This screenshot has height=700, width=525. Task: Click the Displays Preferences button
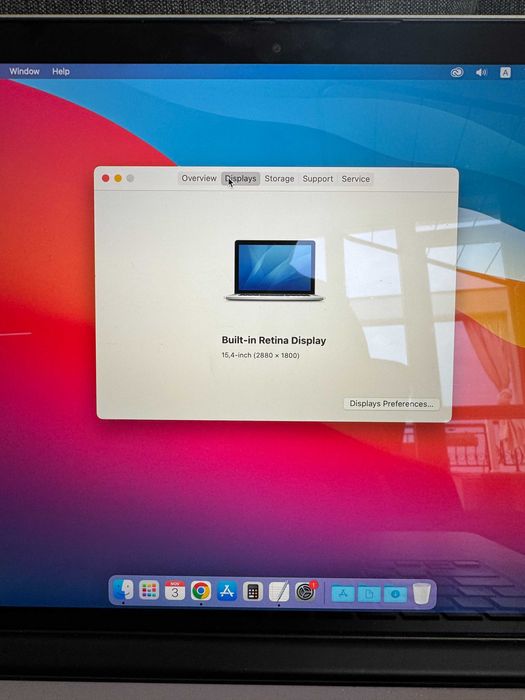(391, 404)
